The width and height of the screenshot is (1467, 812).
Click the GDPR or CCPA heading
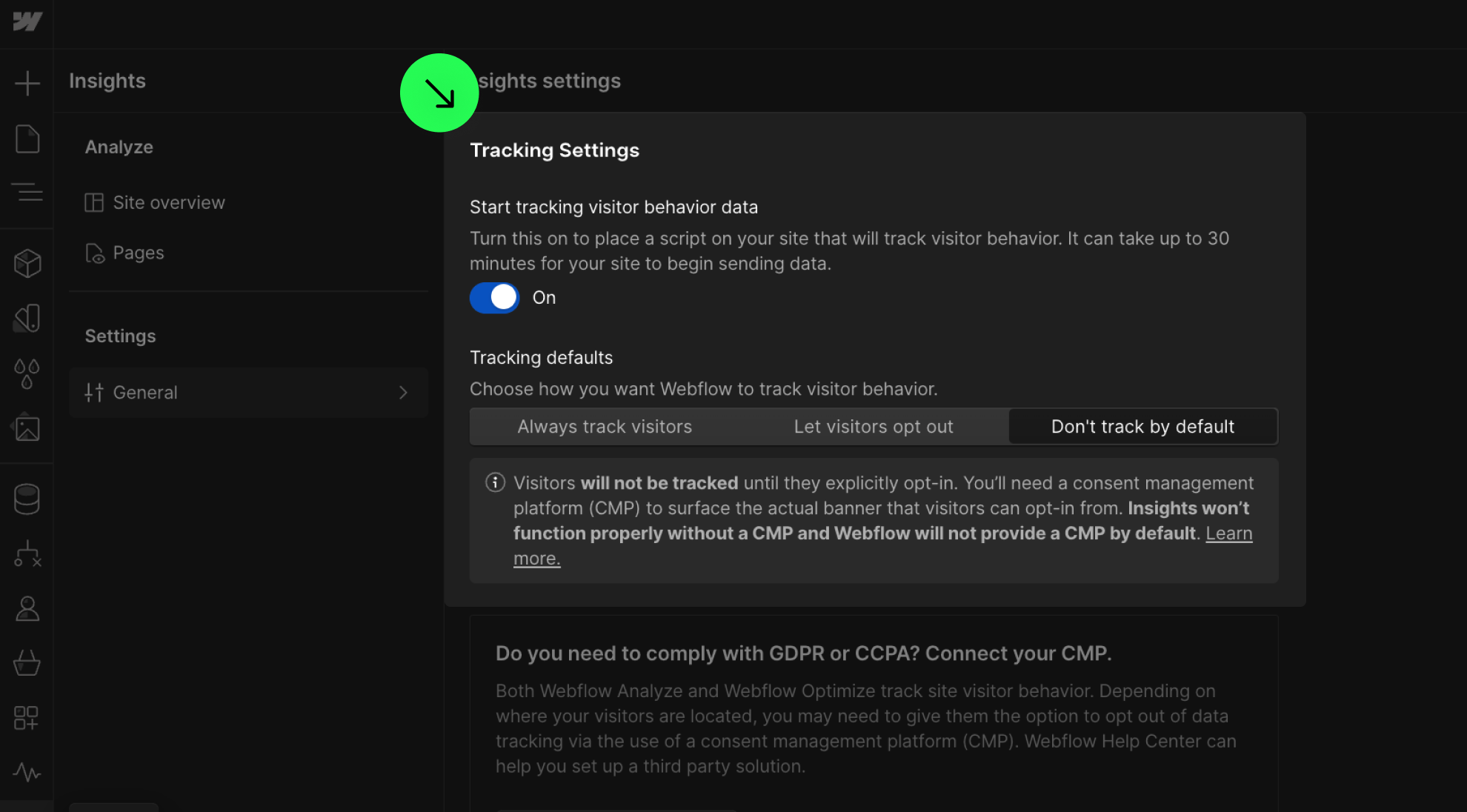pos(803,653)
